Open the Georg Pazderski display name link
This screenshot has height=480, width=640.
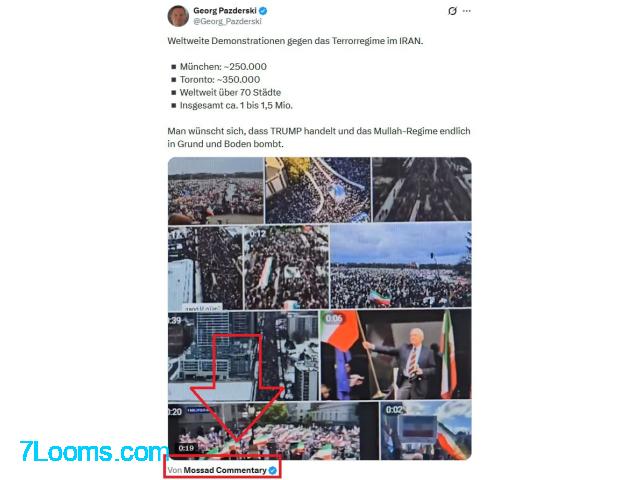pyautogui.click(x=225, y=11)
